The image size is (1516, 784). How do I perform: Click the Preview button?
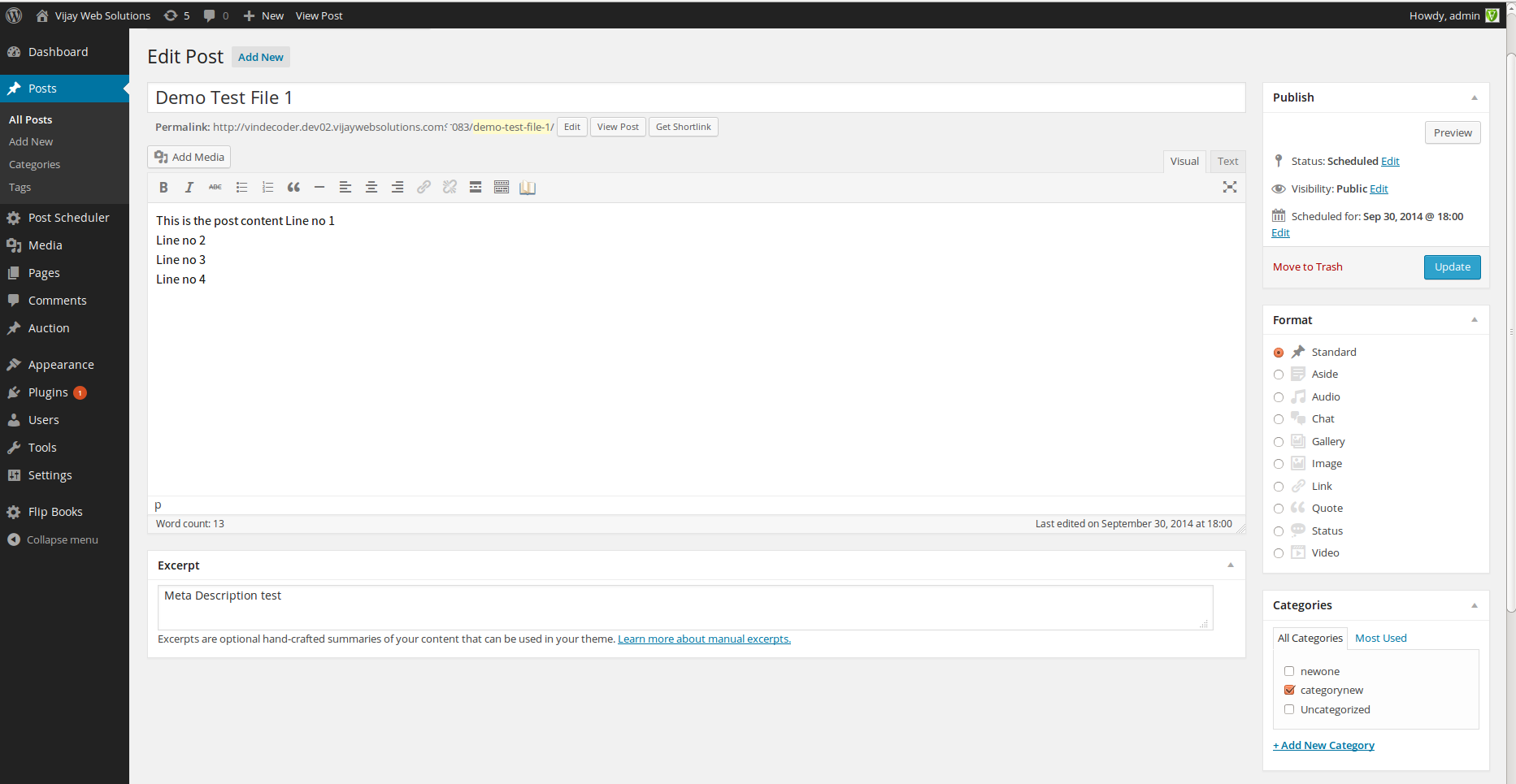(1453, 132)
